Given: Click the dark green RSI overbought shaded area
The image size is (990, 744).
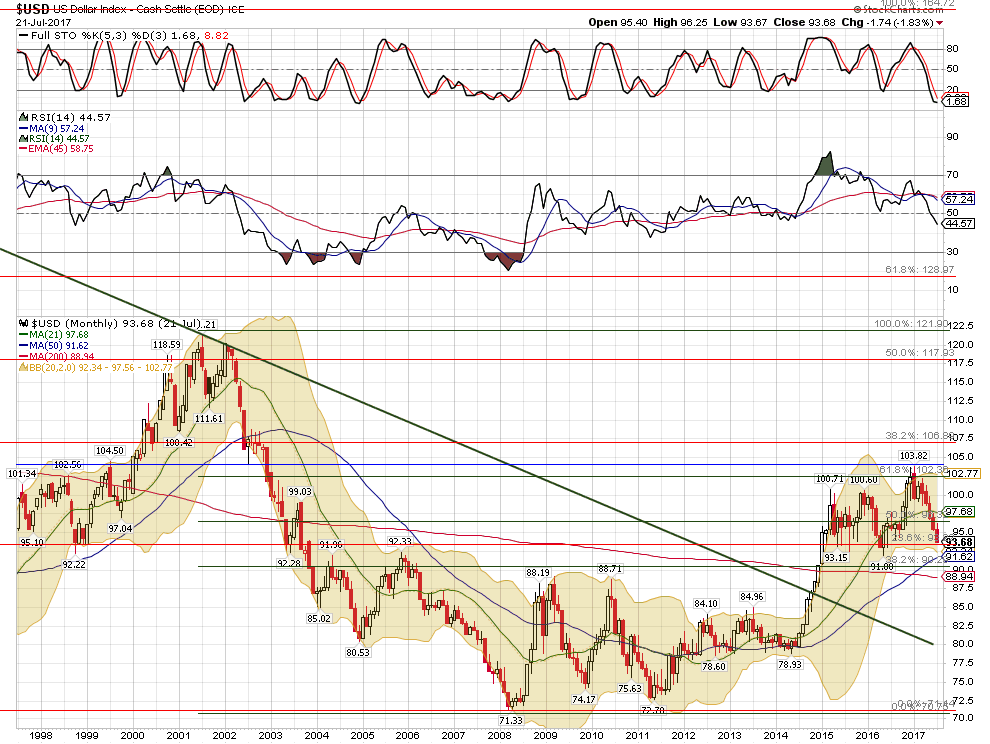Looking at the screenshot, I should [x=823, y=166].
